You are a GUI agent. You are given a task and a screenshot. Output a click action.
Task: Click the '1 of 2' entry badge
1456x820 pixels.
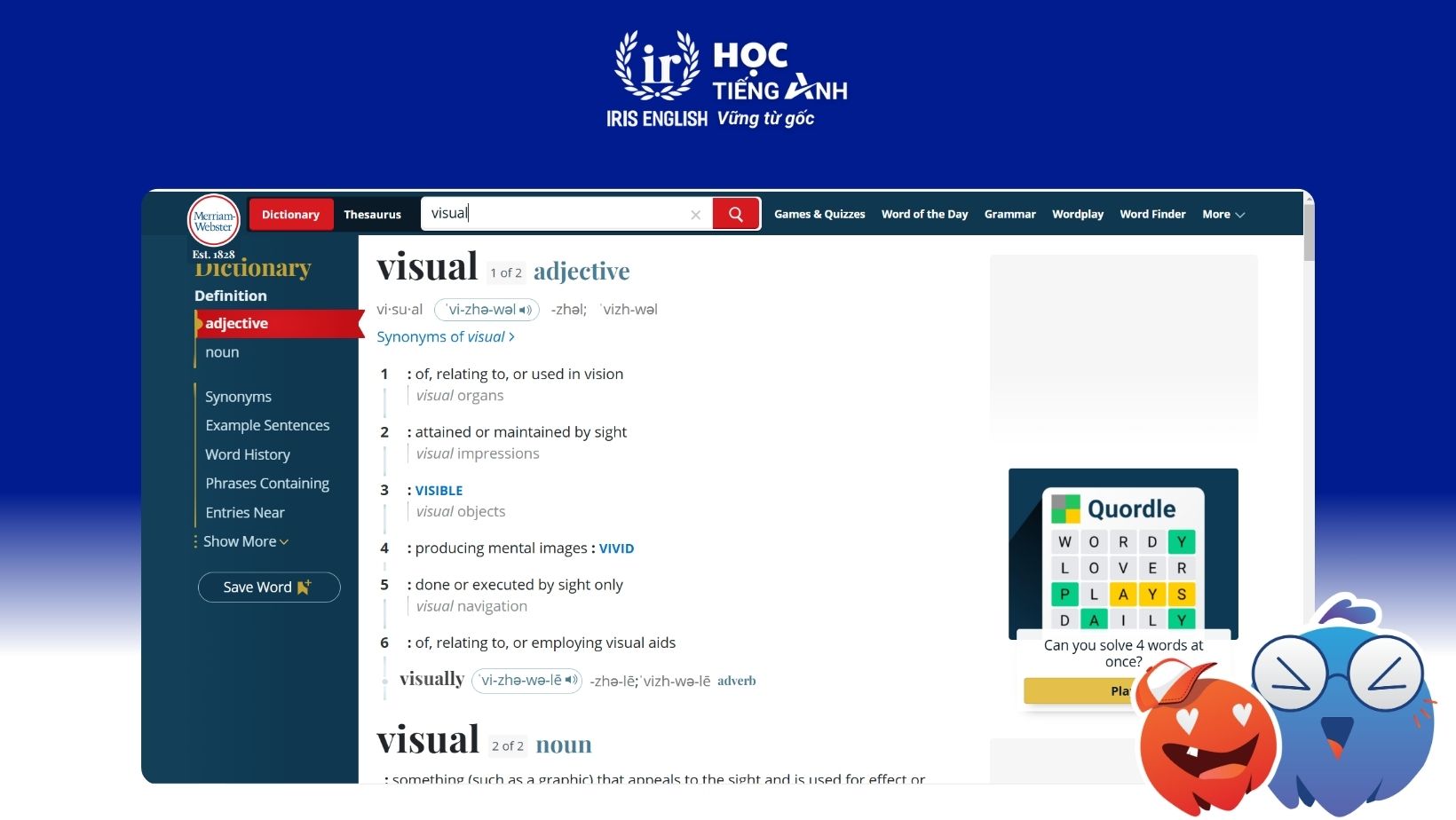[506, 273]
